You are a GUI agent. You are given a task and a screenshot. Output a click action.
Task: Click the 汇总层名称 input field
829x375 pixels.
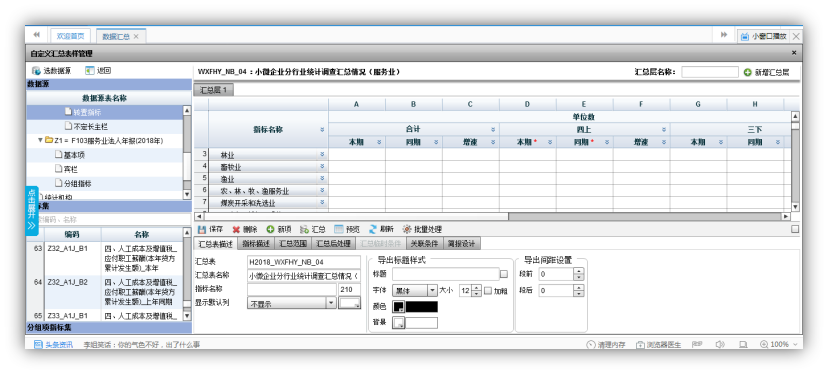click(x=710, y=72)
